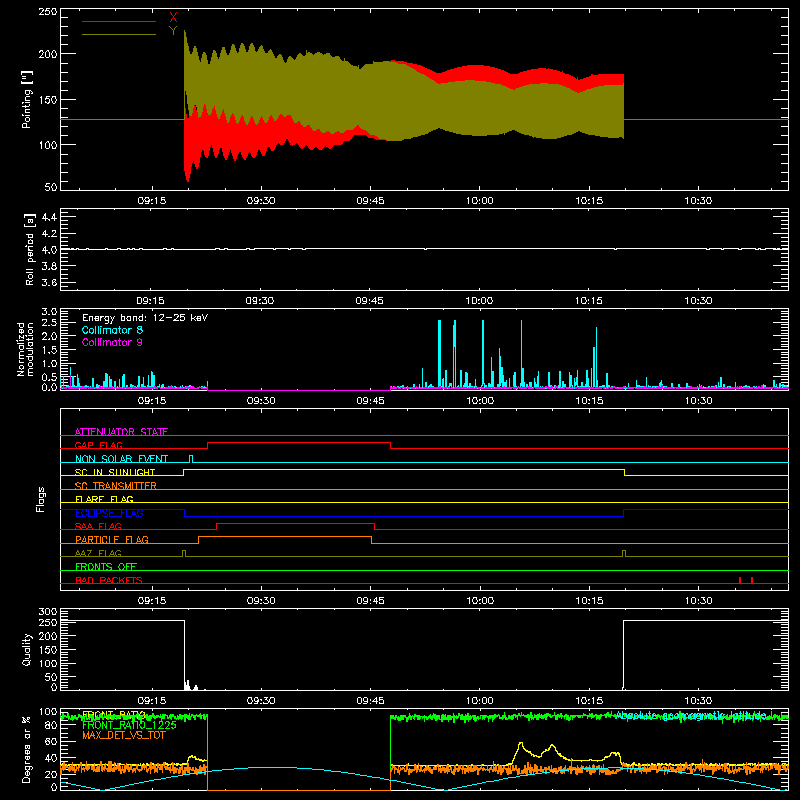This screenshot has height=800, width=800.
Task: Click the 'Degrees or %' axis title
Action: pos(26,749)
